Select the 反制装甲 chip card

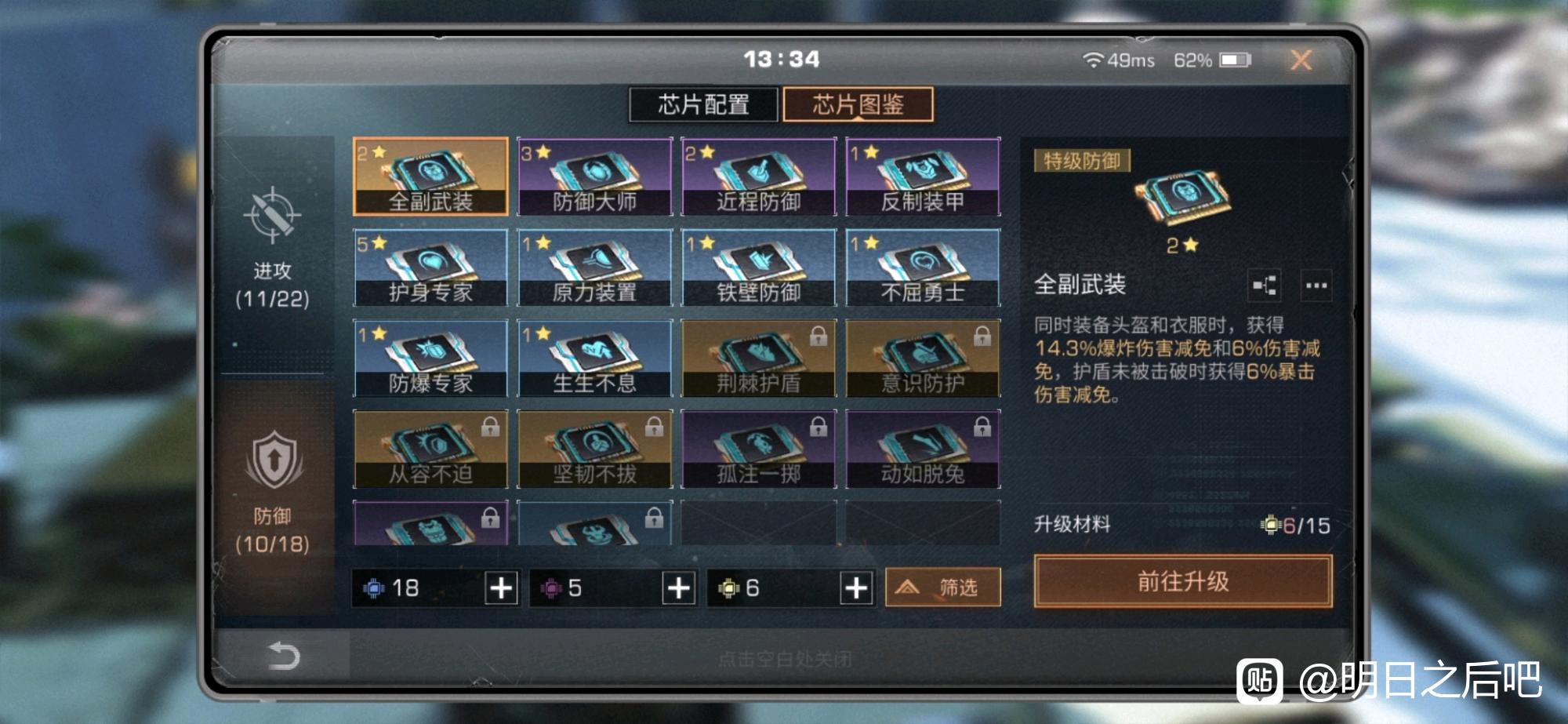(923, 176)
